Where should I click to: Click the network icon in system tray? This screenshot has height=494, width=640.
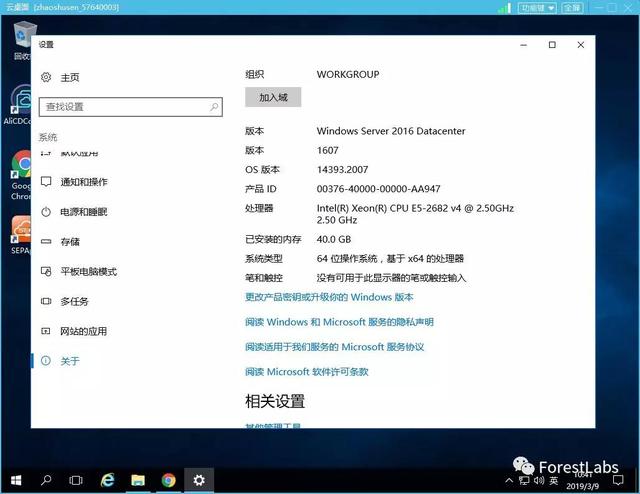[x=524, y=481]
